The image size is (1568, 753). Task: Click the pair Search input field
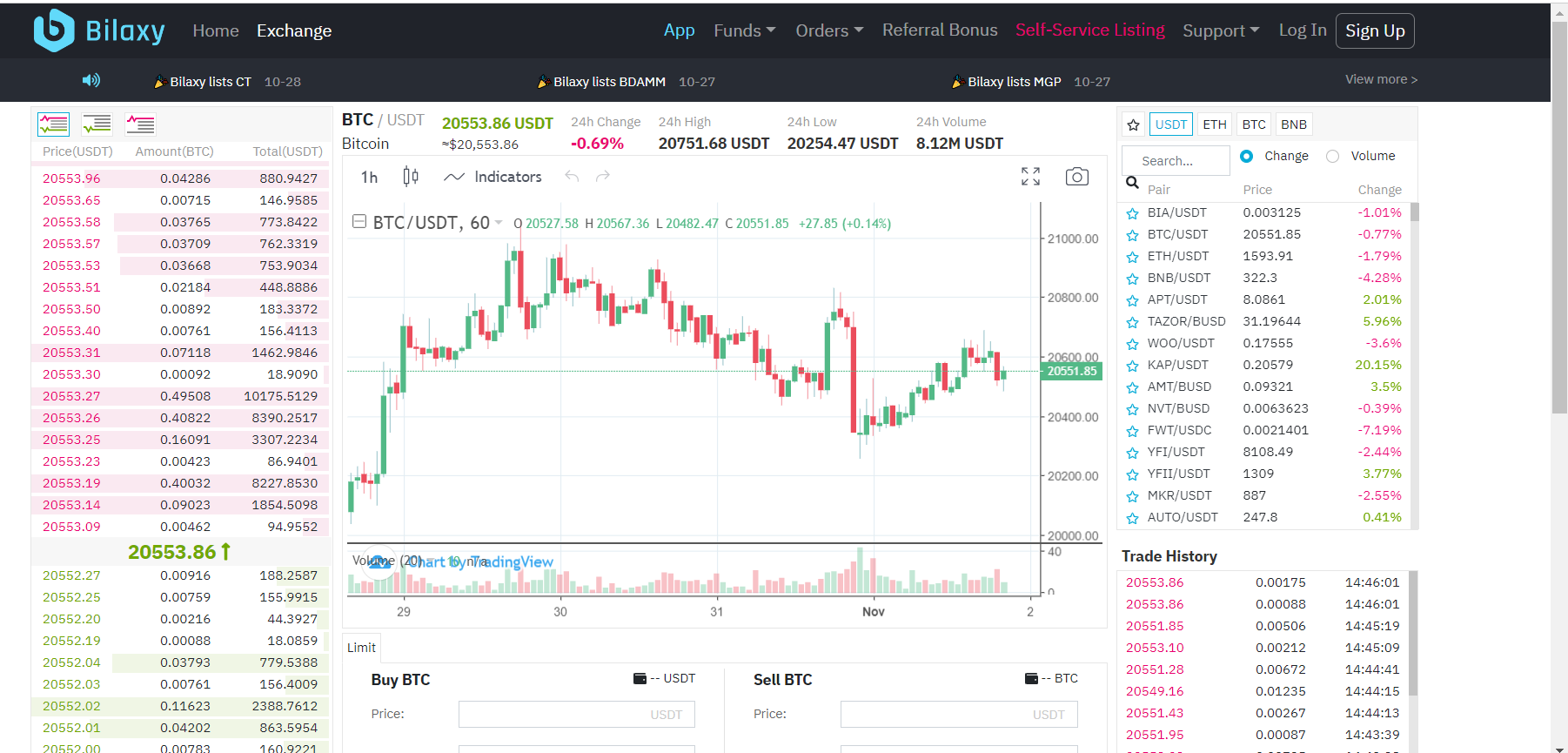[1176, 161]
